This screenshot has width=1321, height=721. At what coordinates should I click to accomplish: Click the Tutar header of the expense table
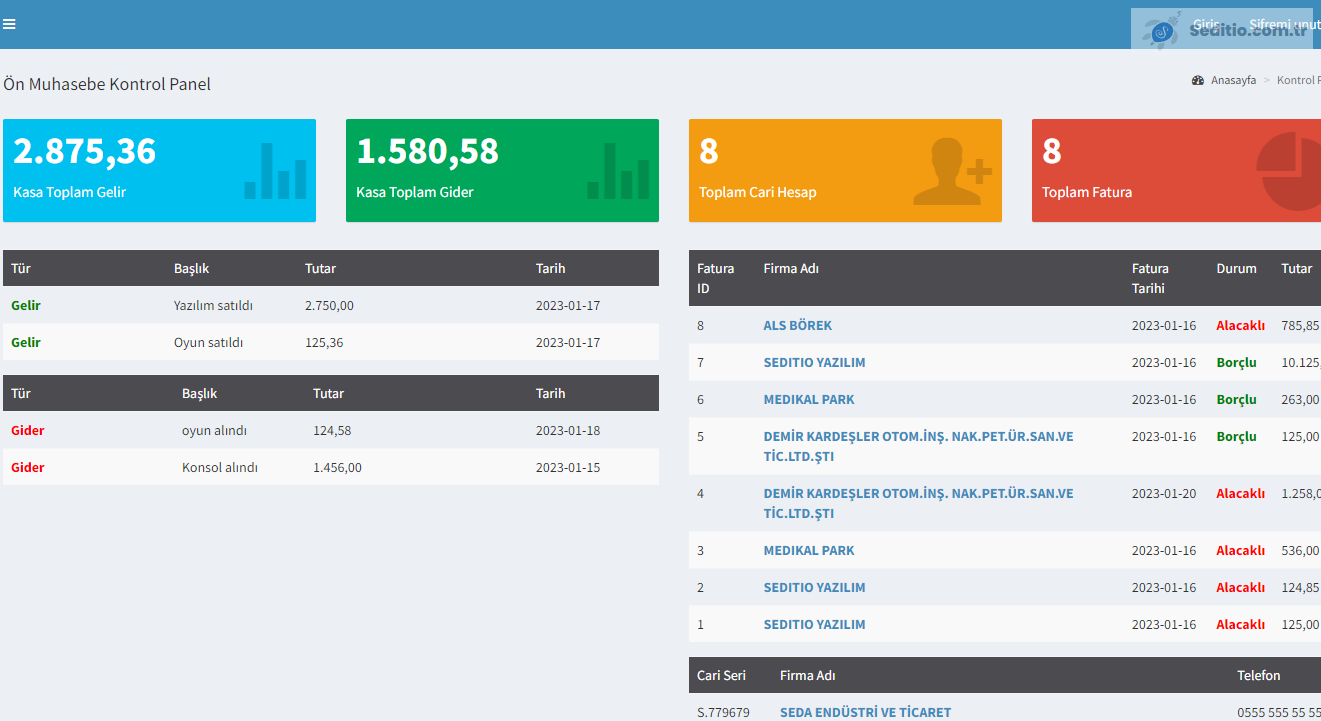click(x=328, y=393)
